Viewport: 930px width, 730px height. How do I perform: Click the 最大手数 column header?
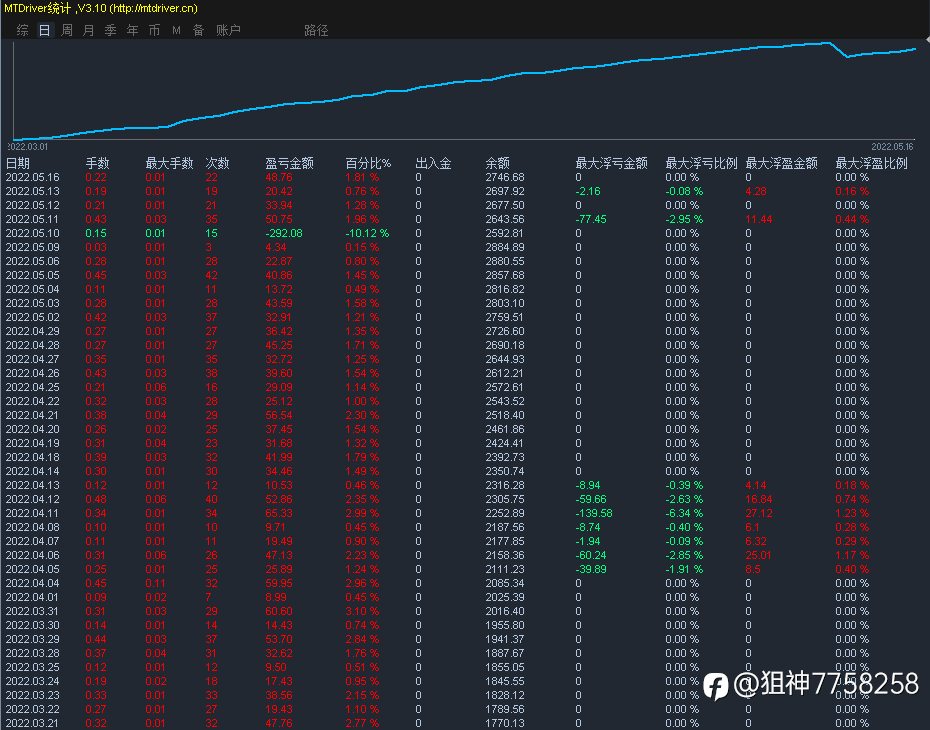point(170,163)
